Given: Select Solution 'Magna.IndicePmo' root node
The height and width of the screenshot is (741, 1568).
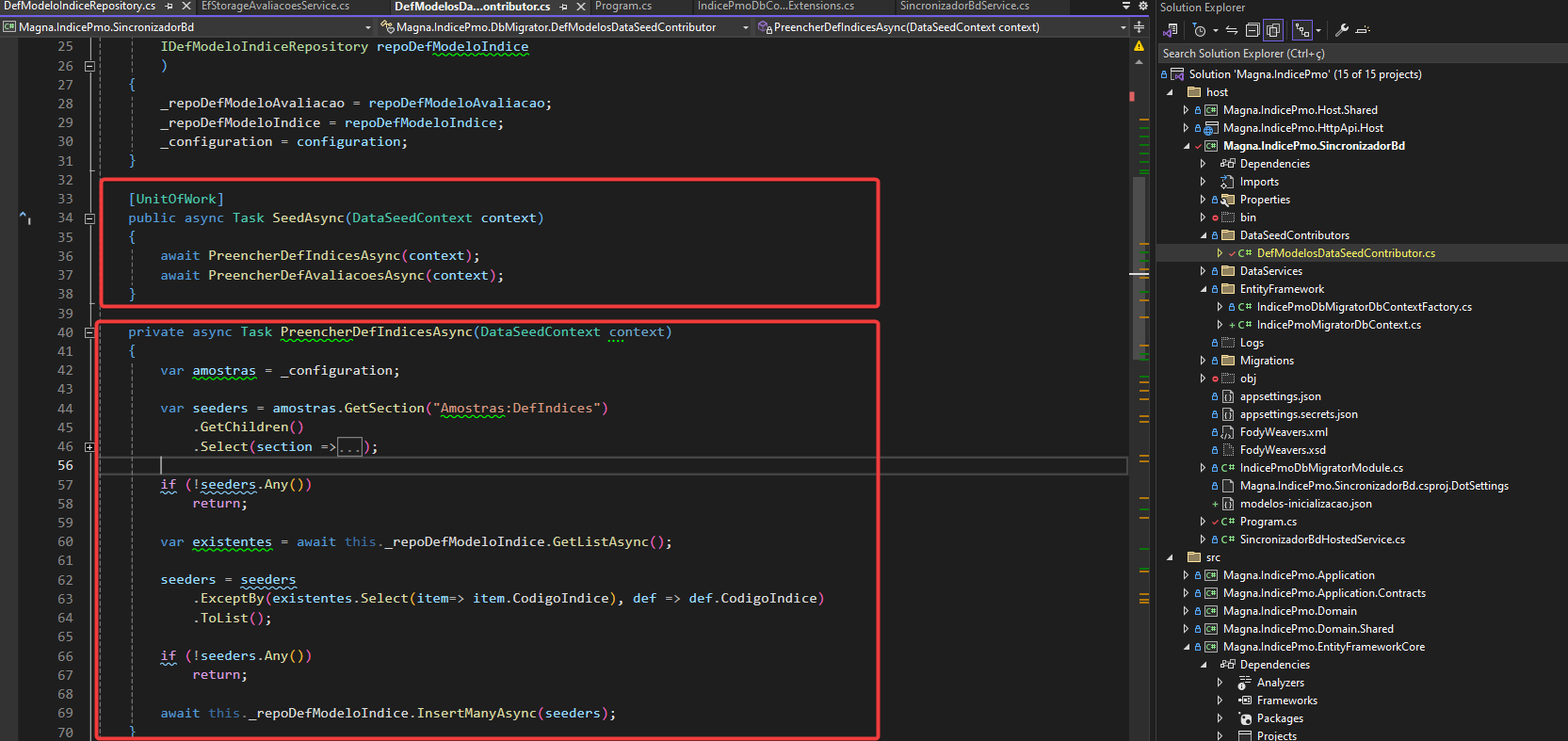Looking at the screenshot, I should click(1304, 74).
